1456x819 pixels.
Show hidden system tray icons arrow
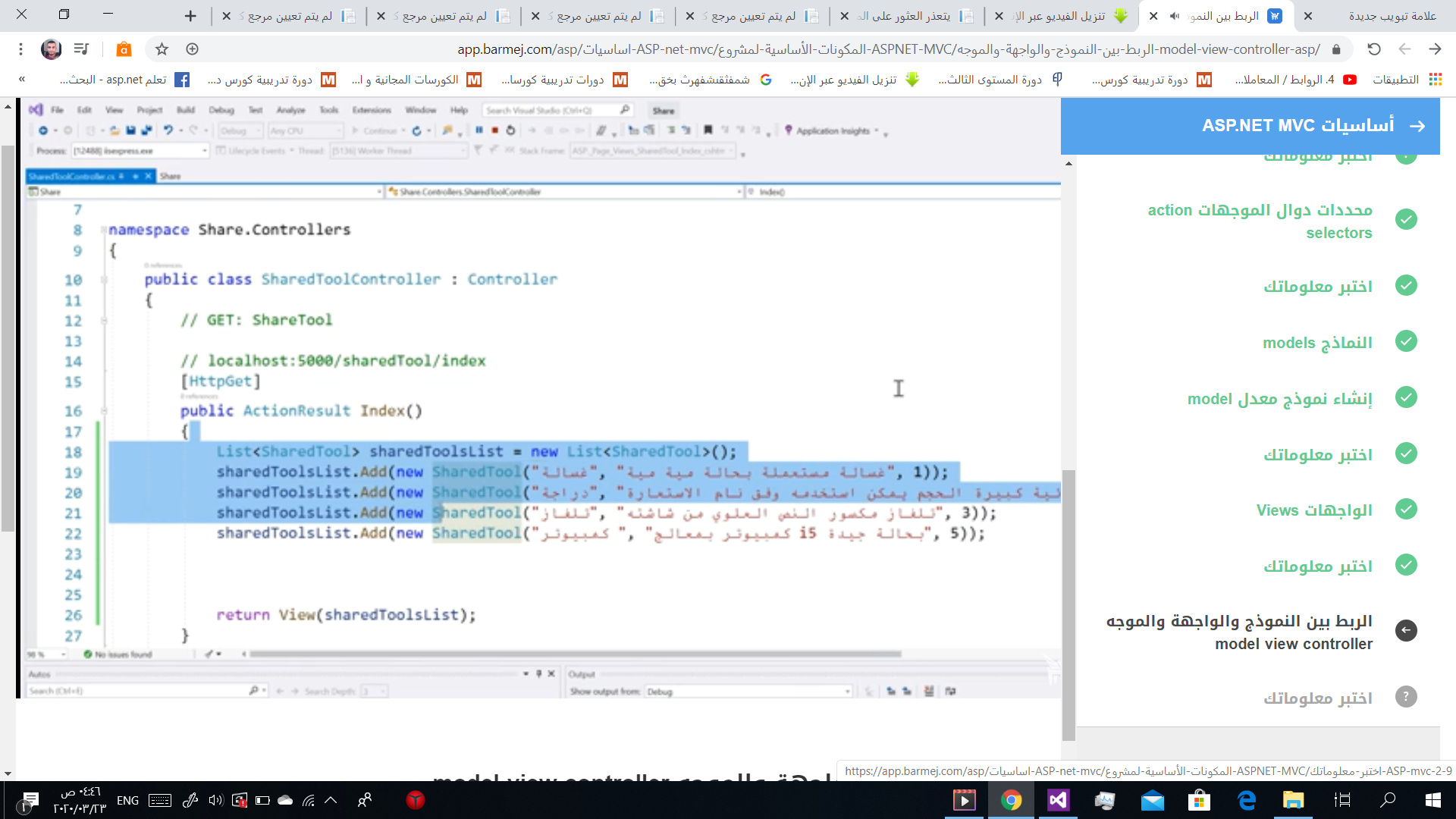(331, 800)
